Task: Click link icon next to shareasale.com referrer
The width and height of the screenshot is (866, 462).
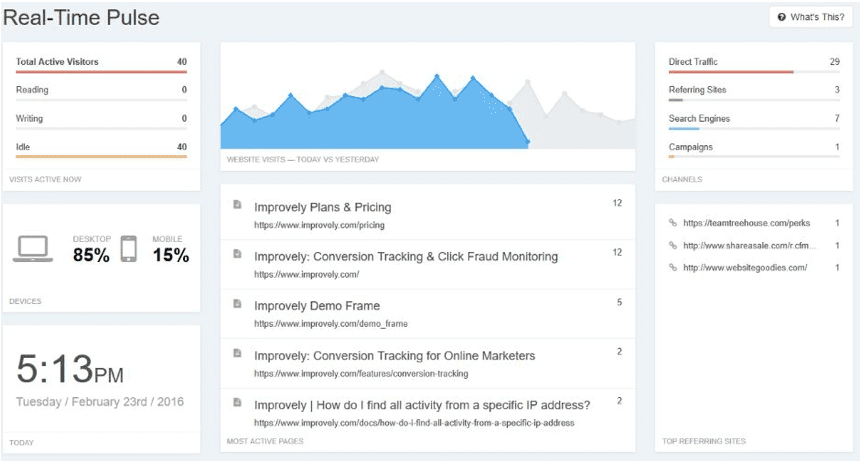Action: click(x=673, y=245)
